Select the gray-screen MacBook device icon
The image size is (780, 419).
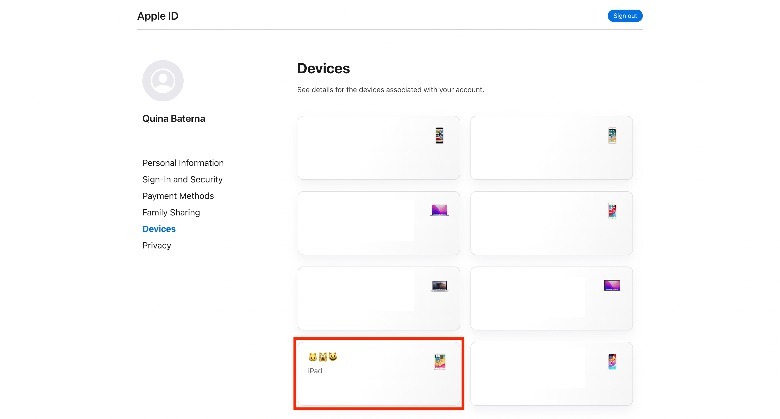(440, 286)
